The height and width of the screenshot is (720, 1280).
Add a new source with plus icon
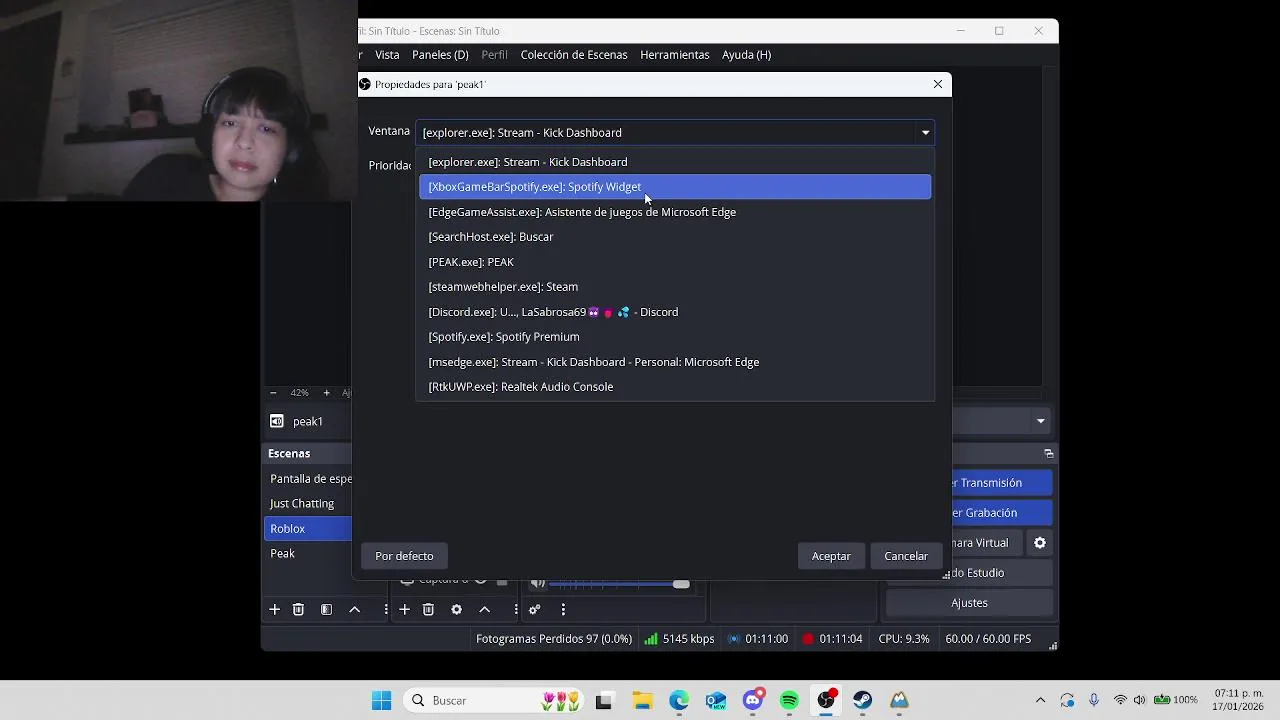404,609
